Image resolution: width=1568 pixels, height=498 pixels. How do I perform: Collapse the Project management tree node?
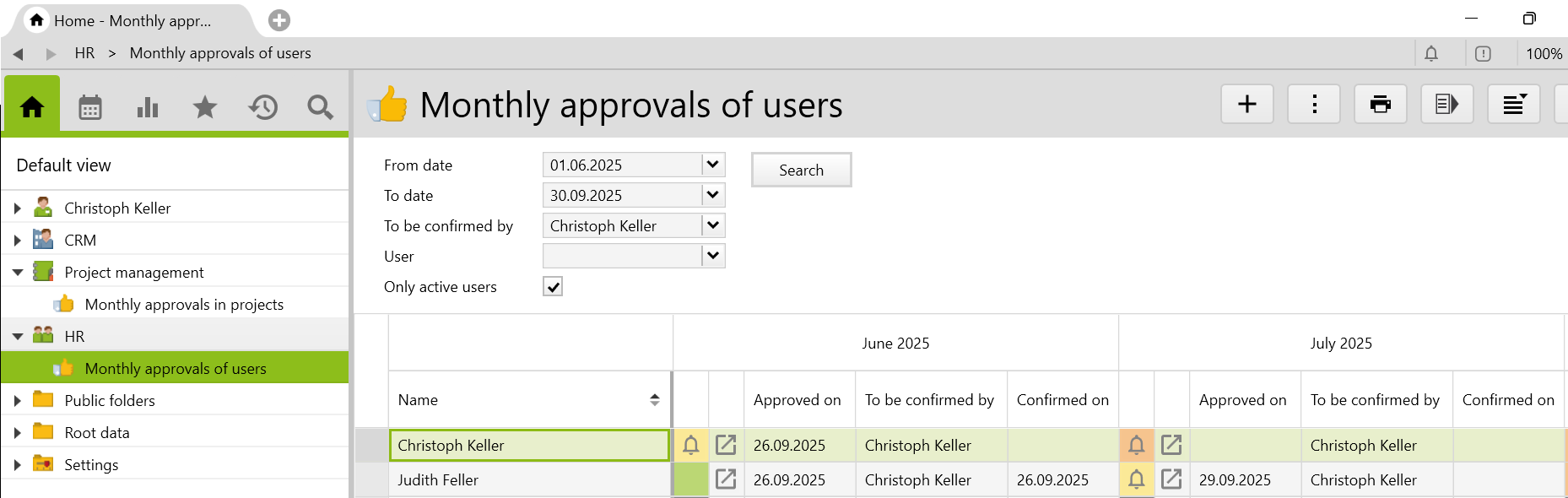point(18,273)
